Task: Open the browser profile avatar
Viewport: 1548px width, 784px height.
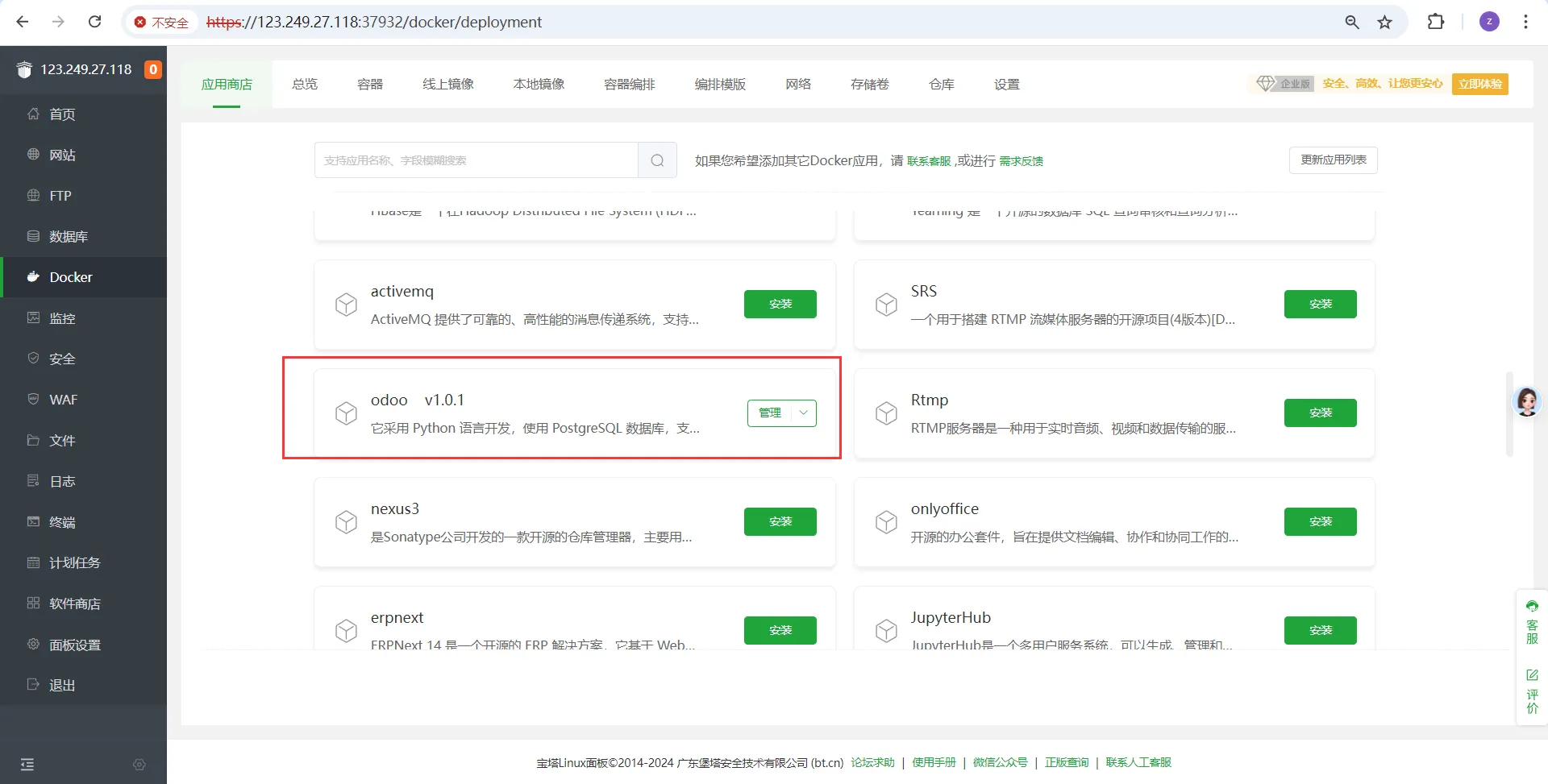Action: [x=1489, y=22]
